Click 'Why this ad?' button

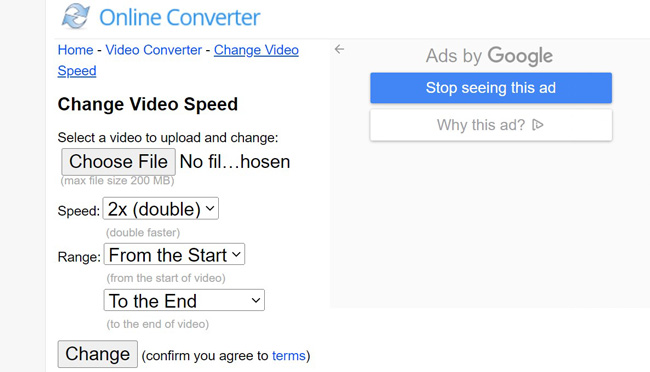(x=491, y=125)
